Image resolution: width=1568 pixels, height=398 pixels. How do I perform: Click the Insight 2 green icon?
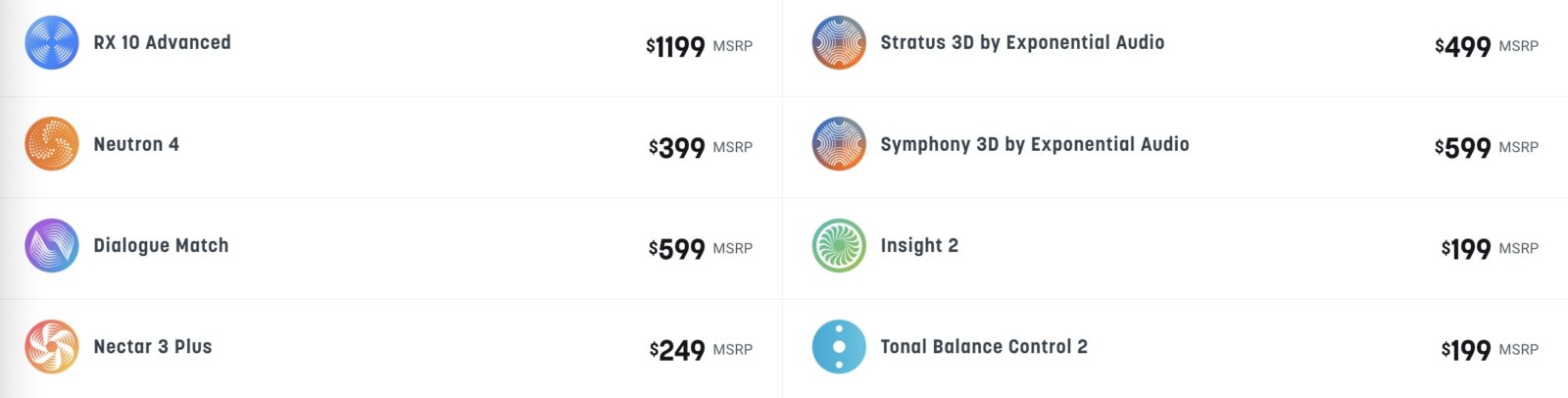pos(839,245)
